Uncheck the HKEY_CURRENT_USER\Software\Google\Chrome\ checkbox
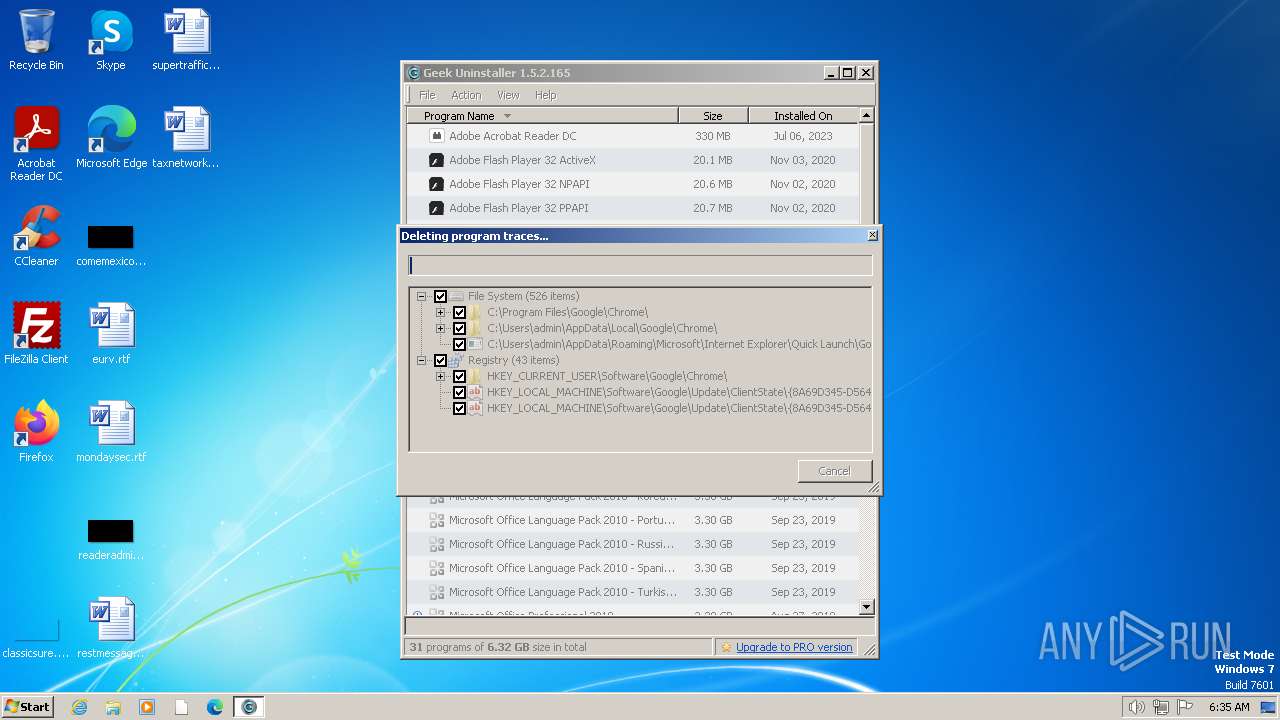Screen dimensions: 1280x720 [459, 376]
